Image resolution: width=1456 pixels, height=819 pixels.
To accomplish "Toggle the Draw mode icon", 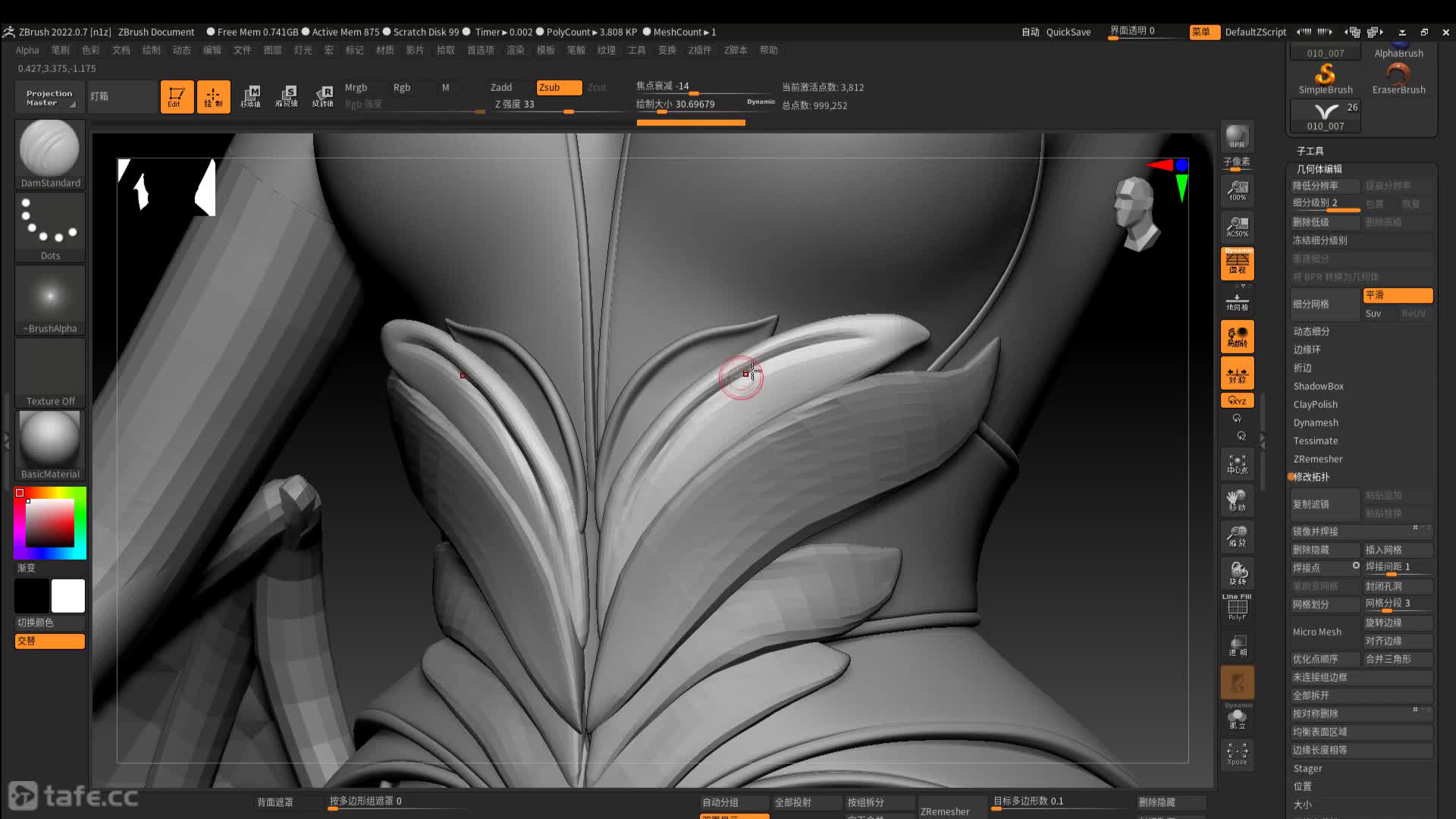I will pyautogui.click(x=213, y=97).
